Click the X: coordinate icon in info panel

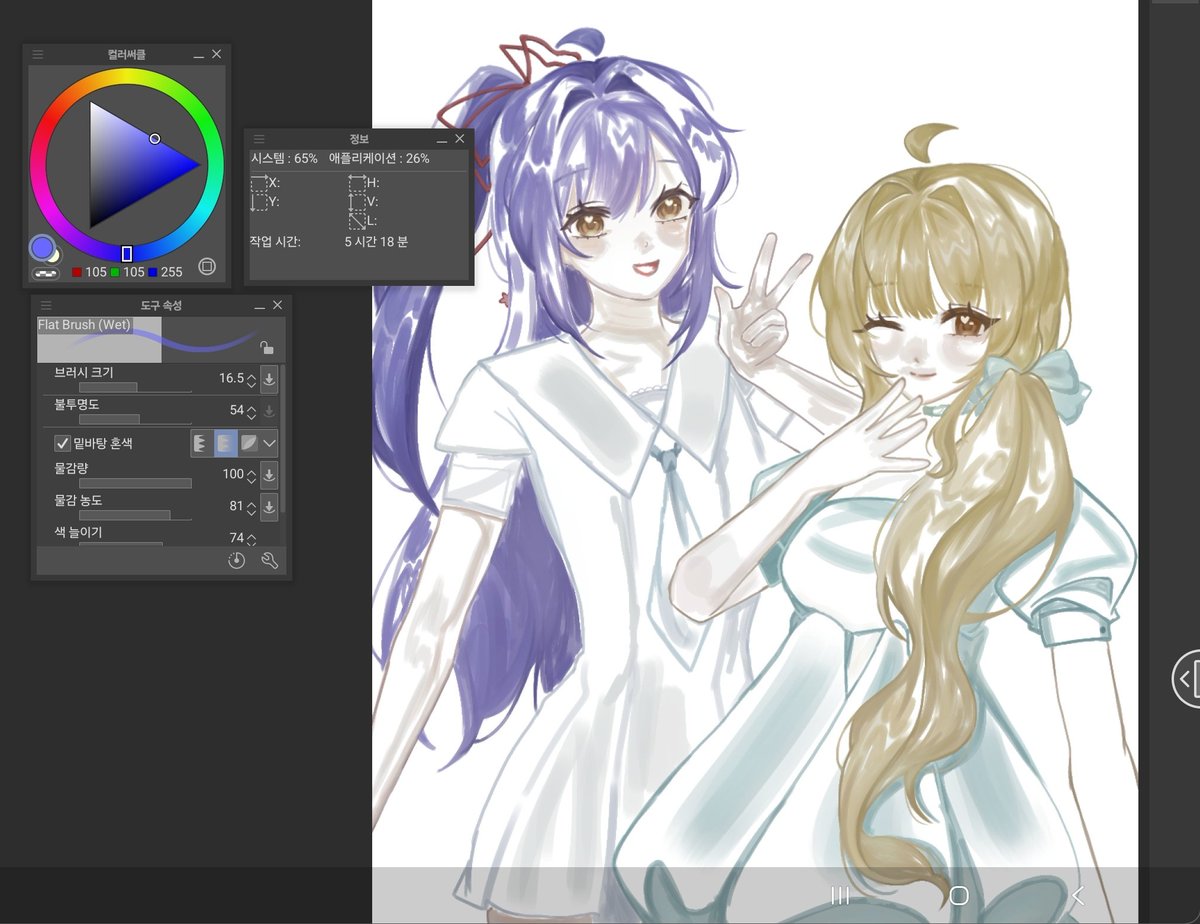pyautogui.click(x=259, y=183)
